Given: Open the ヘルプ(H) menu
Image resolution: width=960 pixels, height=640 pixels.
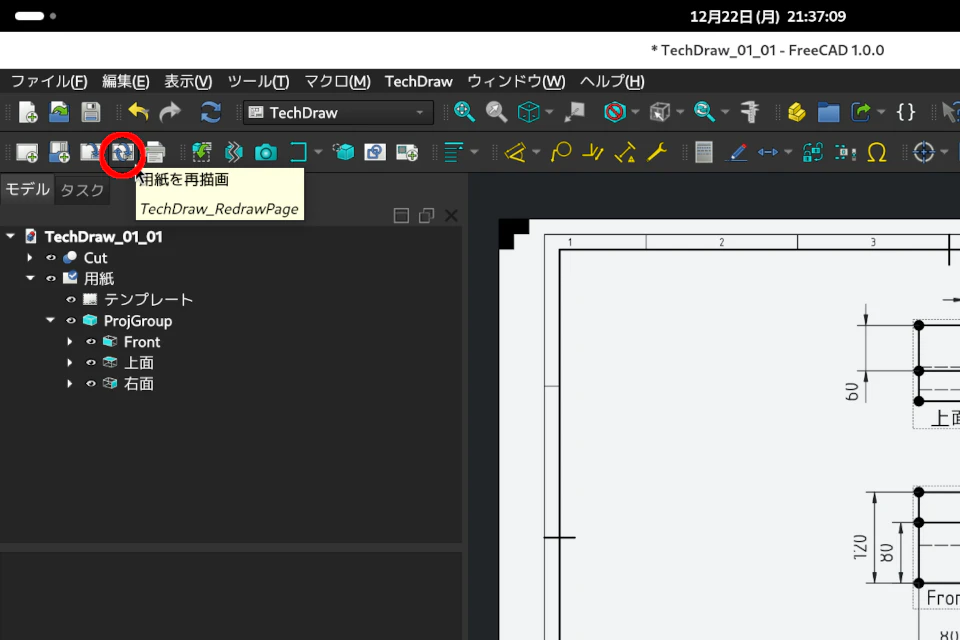Looking at the screenshot, I should [x=612, y=81].
